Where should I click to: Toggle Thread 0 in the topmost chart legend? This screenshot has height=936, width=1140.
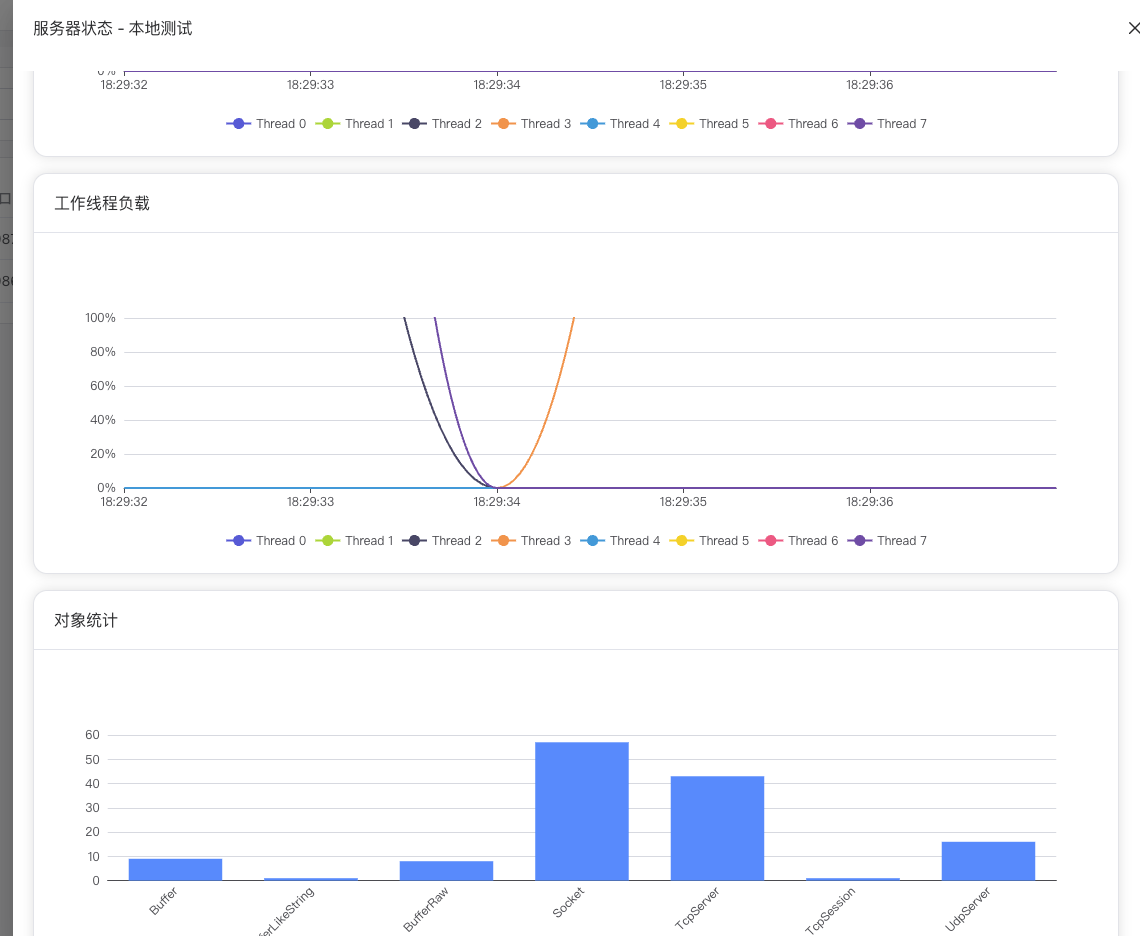(x=267, y=124)
